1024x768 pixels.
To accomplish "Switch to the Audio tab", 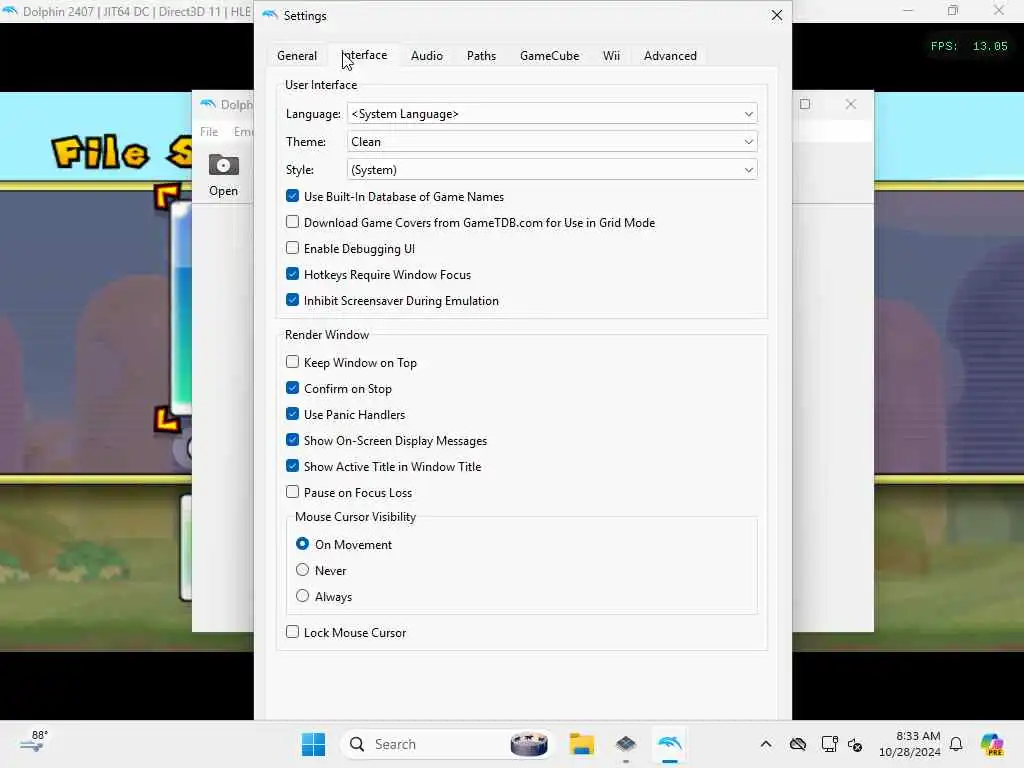I will pyautogui.click(x=427, y=56).
